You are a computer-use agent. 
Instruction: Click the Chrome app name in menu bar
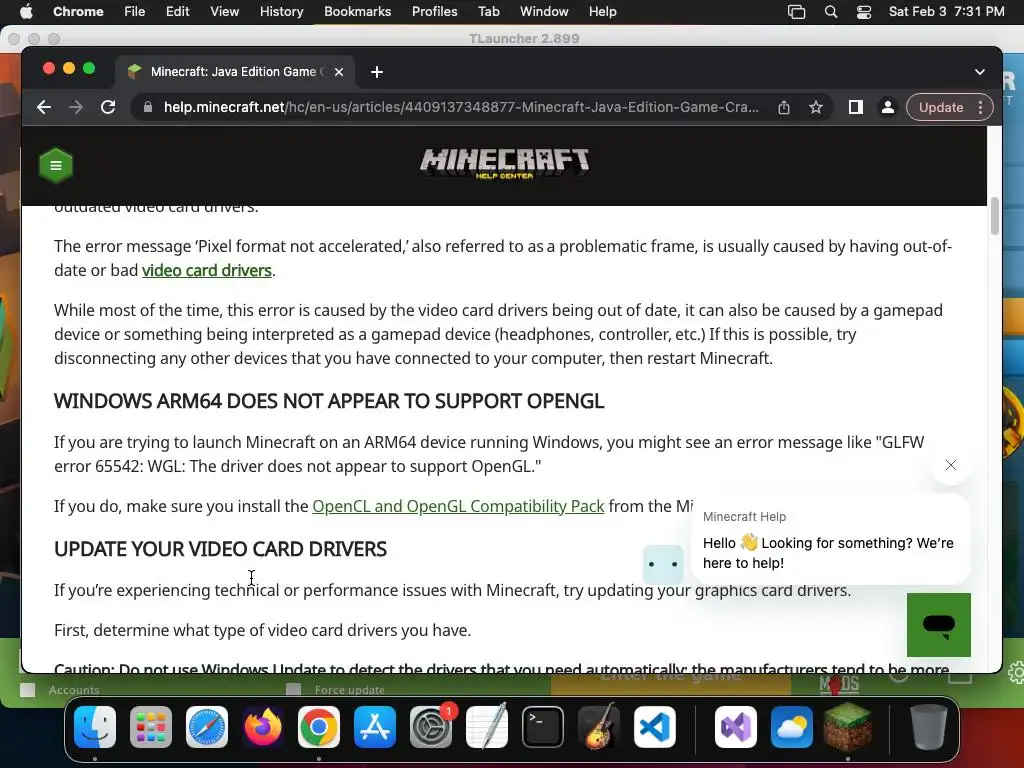[x=78, y=11]
